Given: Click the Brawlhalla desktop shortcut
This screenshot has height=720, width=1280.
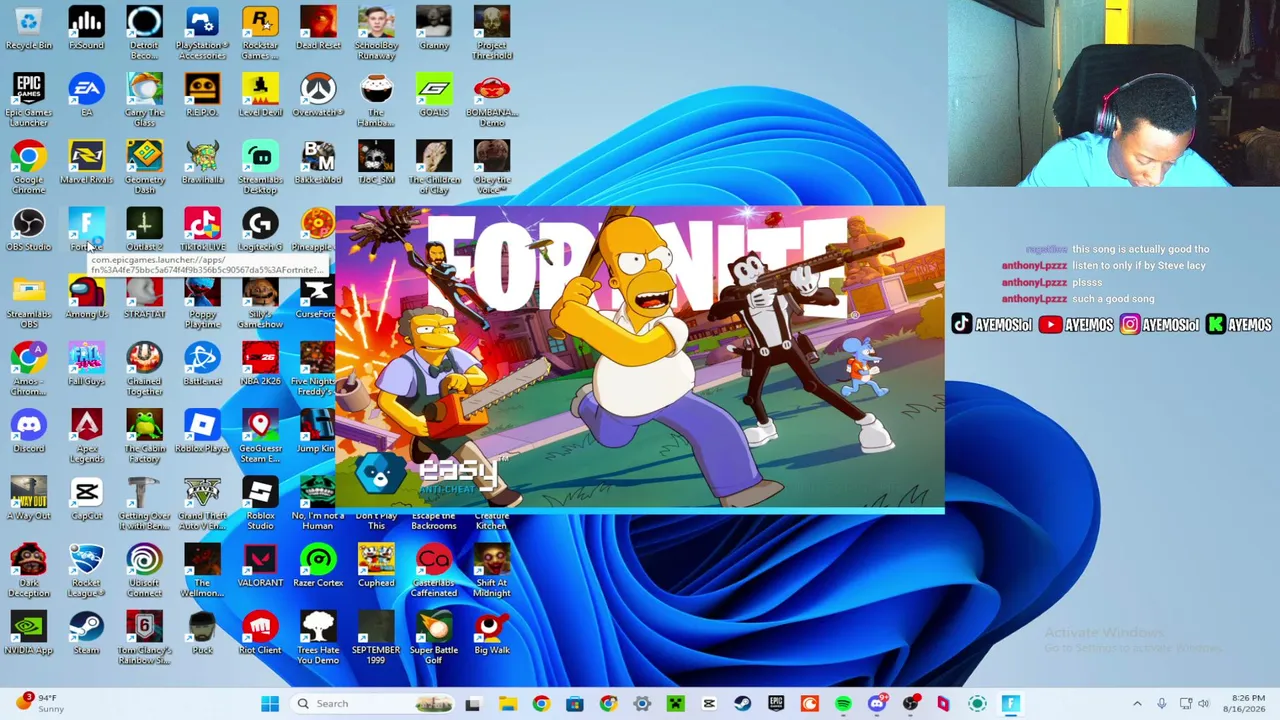Looking at the screenshot, I should click(x=202, y=162).
